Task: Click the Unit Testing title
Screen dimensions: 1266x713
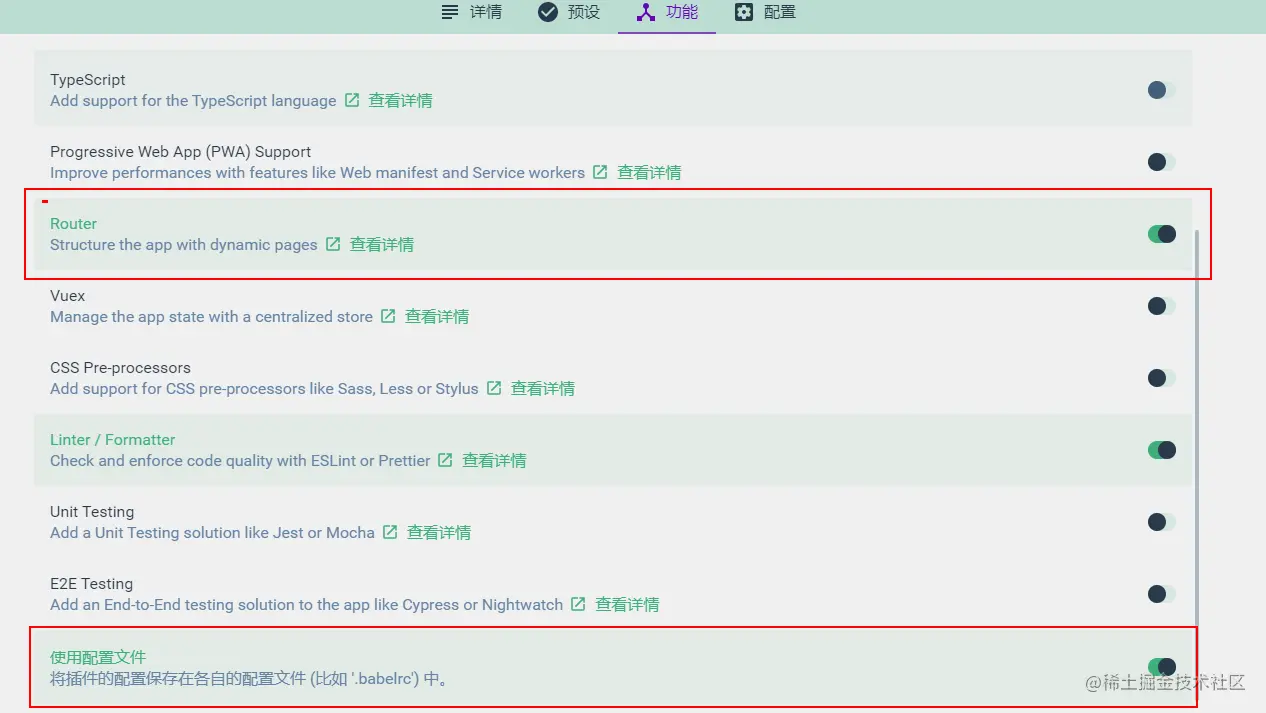Action: (x=92, y=512)
